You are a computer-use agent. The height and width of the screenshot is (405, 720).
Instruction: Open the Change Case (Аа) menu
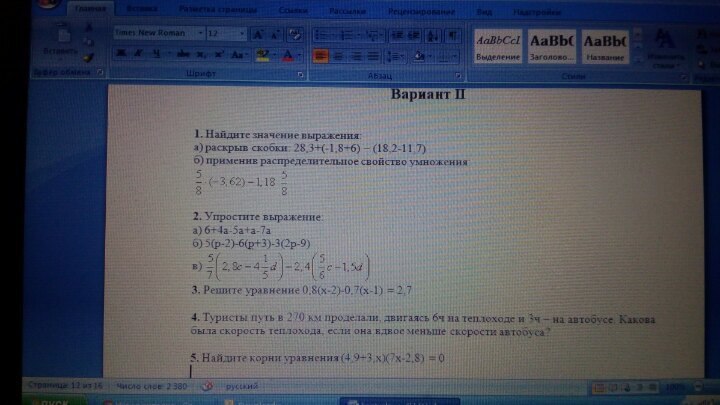tap(238, 55)
